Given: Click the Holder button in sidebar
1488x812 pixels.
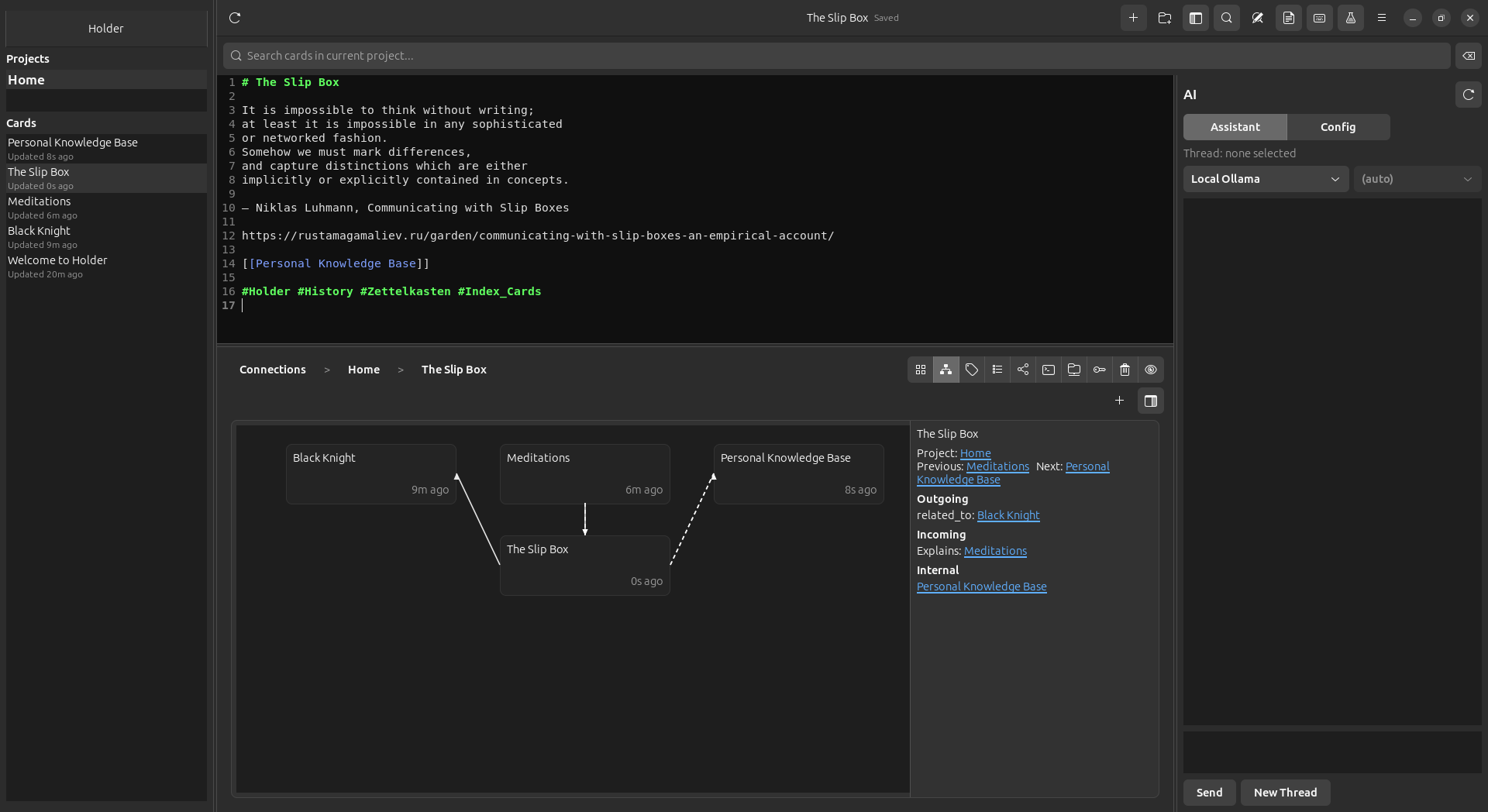Looking at the screenshot, I should (x=106, y=29).
